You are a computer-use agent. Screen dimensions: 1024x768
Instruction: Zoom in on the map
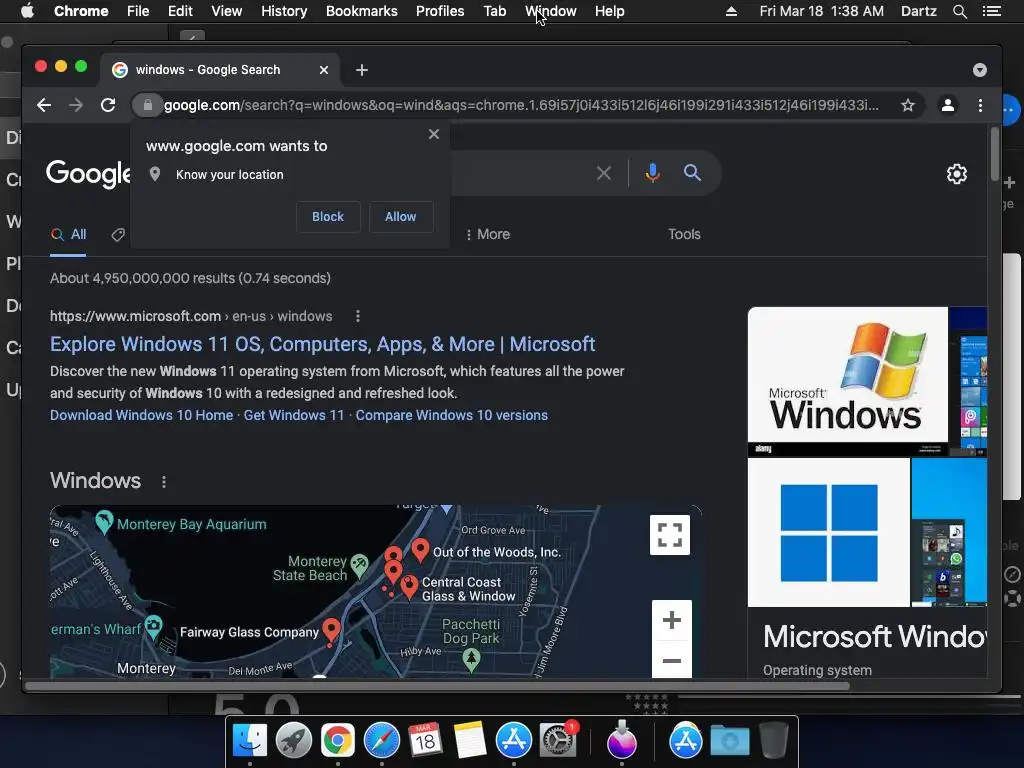click(x=671, y=620)
